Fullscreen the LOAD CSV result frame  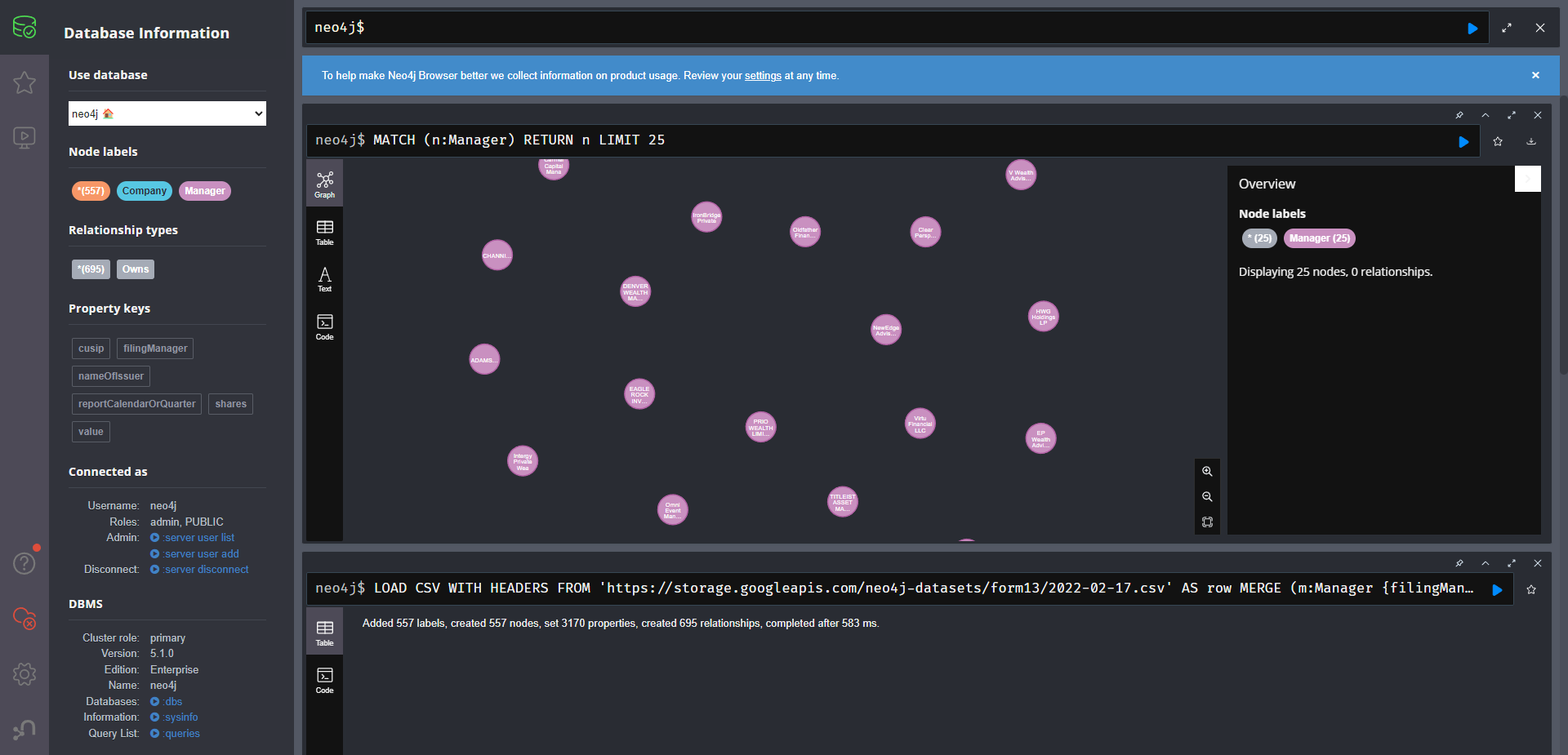[x=1512, y=563]
